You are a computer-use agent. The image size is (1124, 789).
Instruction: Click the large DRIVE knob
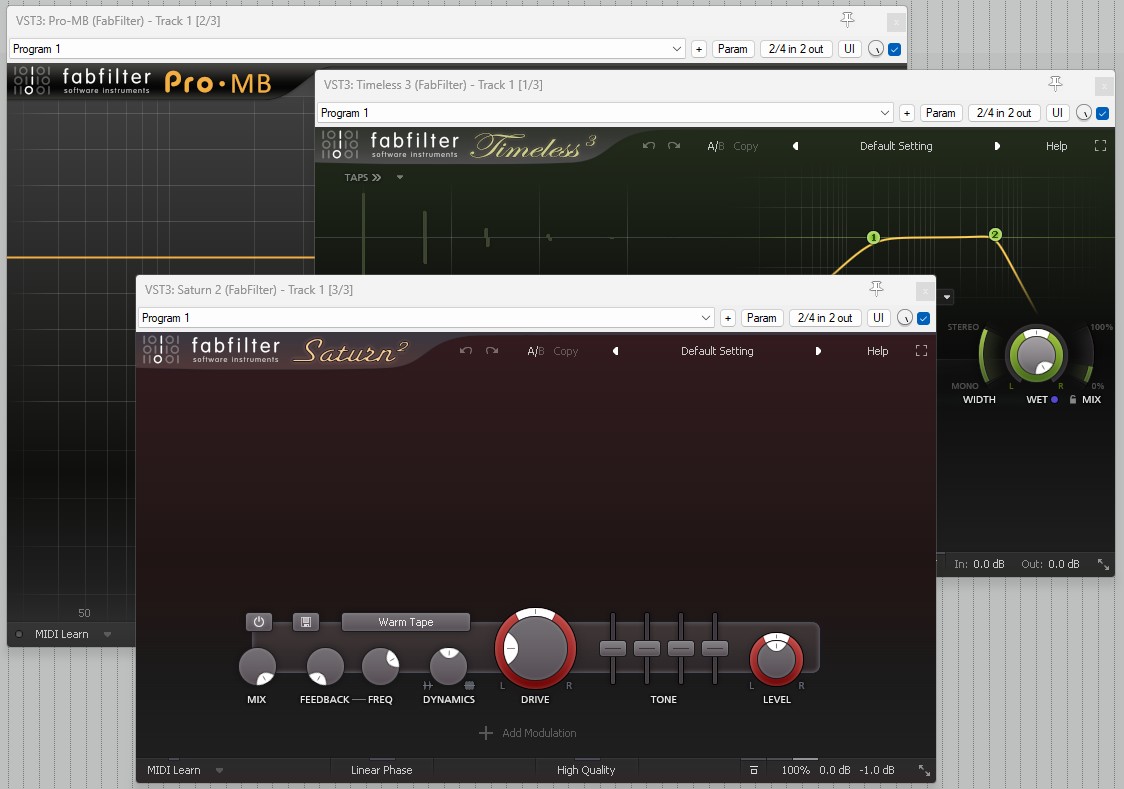click(x=535, y=649)
